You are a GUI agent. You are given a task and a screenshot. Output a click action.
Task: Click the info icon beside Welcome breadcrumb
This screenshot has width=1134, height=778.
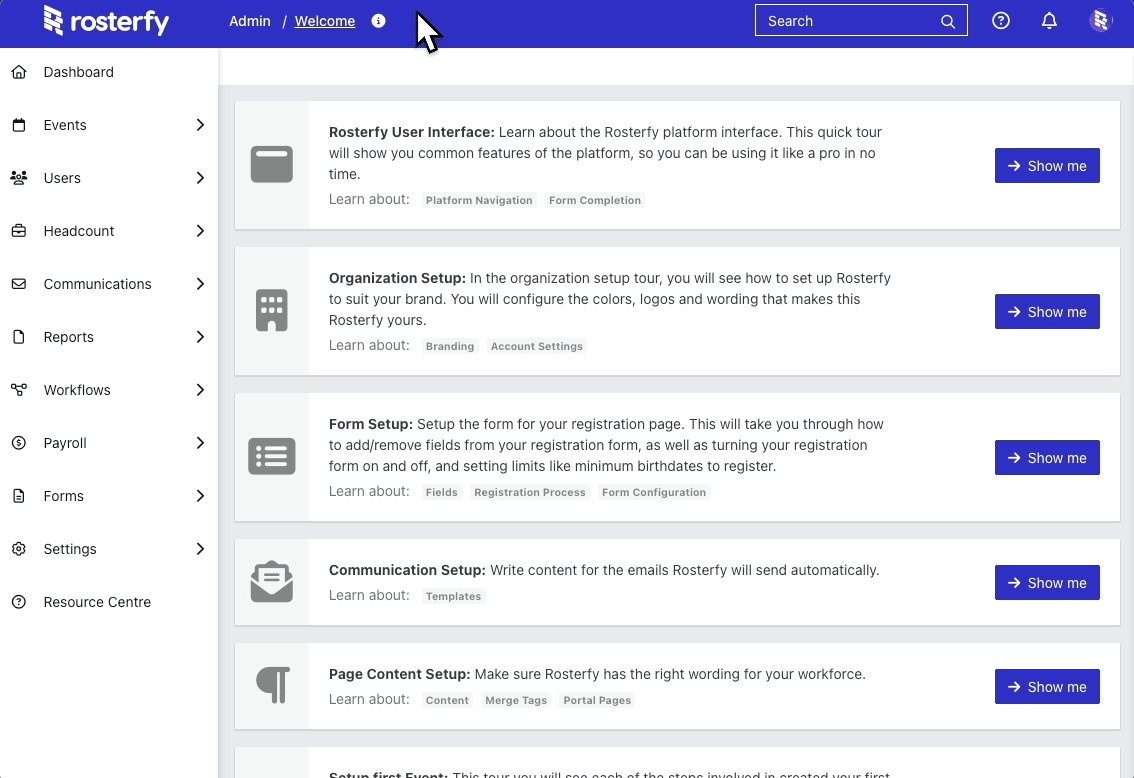[378, 21]
